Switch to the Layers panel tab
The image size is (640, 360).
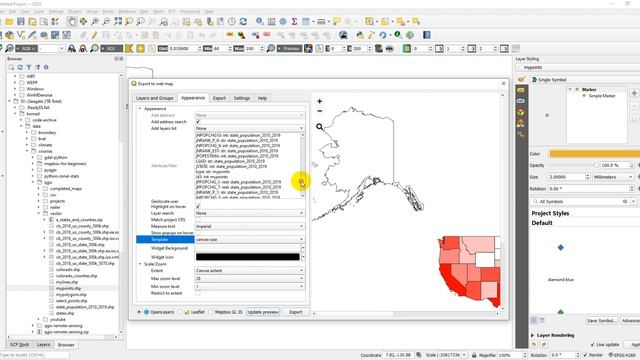click(x=43, y=345)
